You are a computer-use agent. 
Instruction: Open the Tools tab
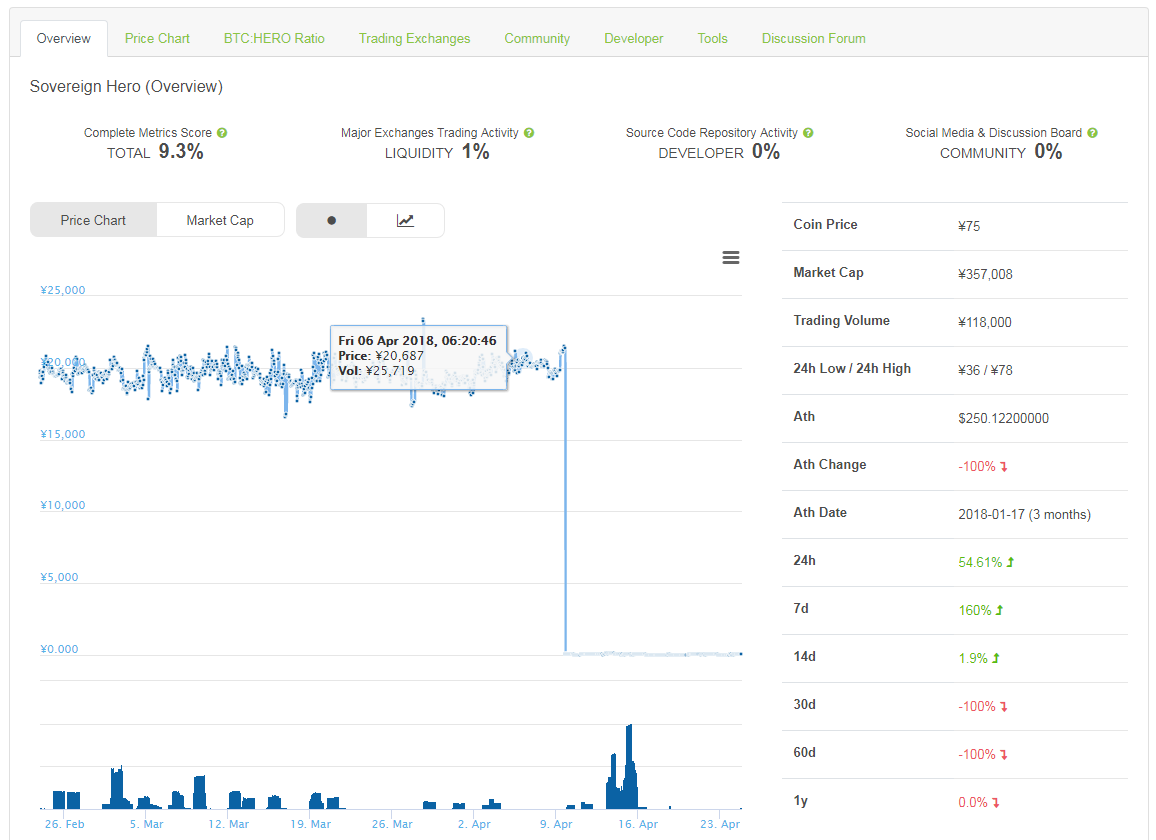click(x=712, y=38)
